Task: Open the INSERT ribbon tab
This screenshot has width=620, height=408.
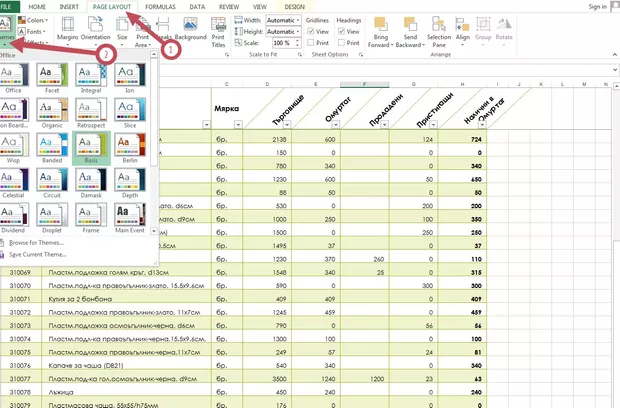Action: [71, 6]
